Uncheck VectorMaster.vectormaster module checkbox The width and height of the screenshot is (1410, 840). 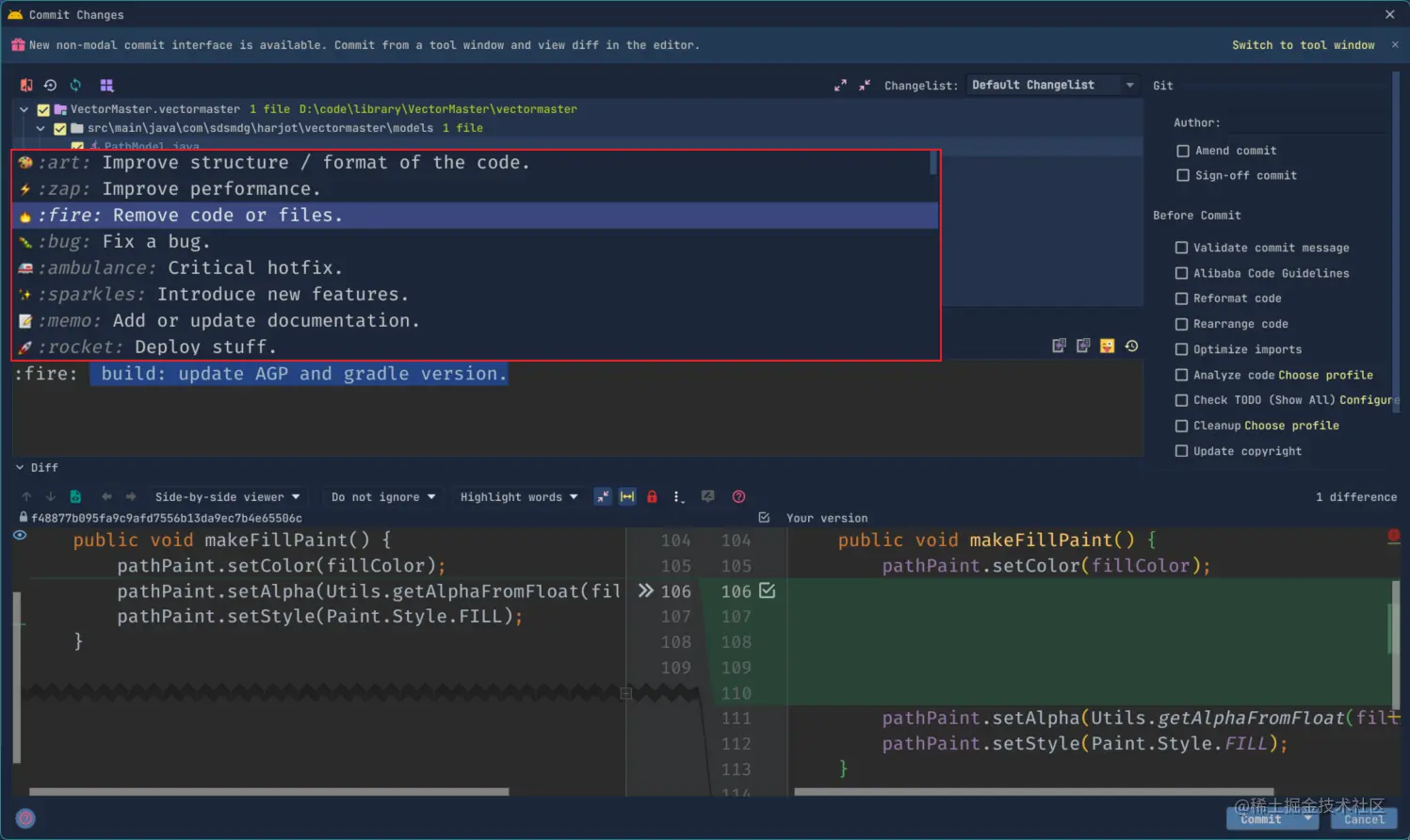43,109
